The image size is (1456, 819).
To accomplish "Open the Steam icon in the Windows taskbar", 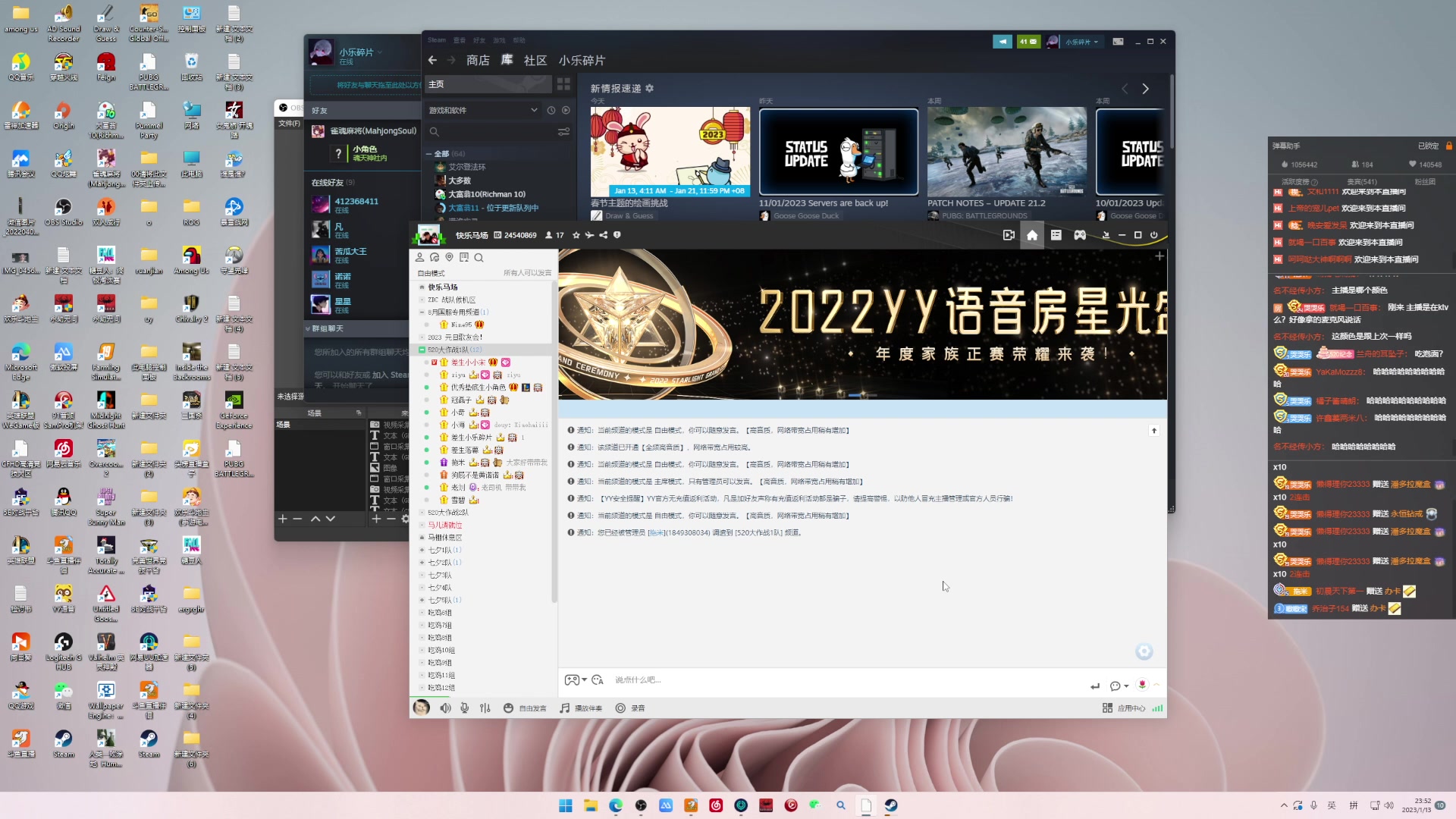I will (x=891, y=805).
